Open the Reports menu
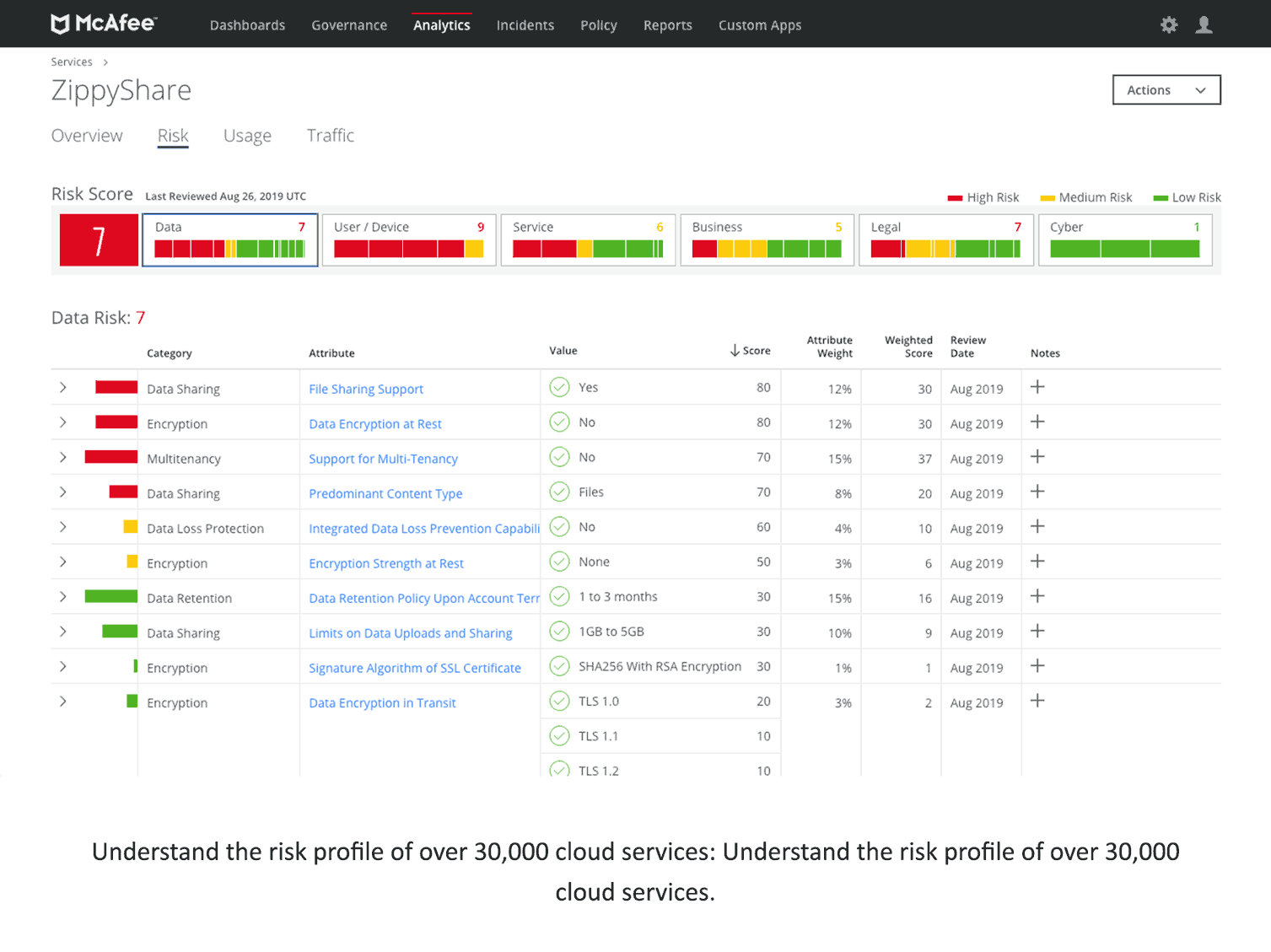Image resolution: width=1271 pixels, height=952 pixels. tap(667, 25)
